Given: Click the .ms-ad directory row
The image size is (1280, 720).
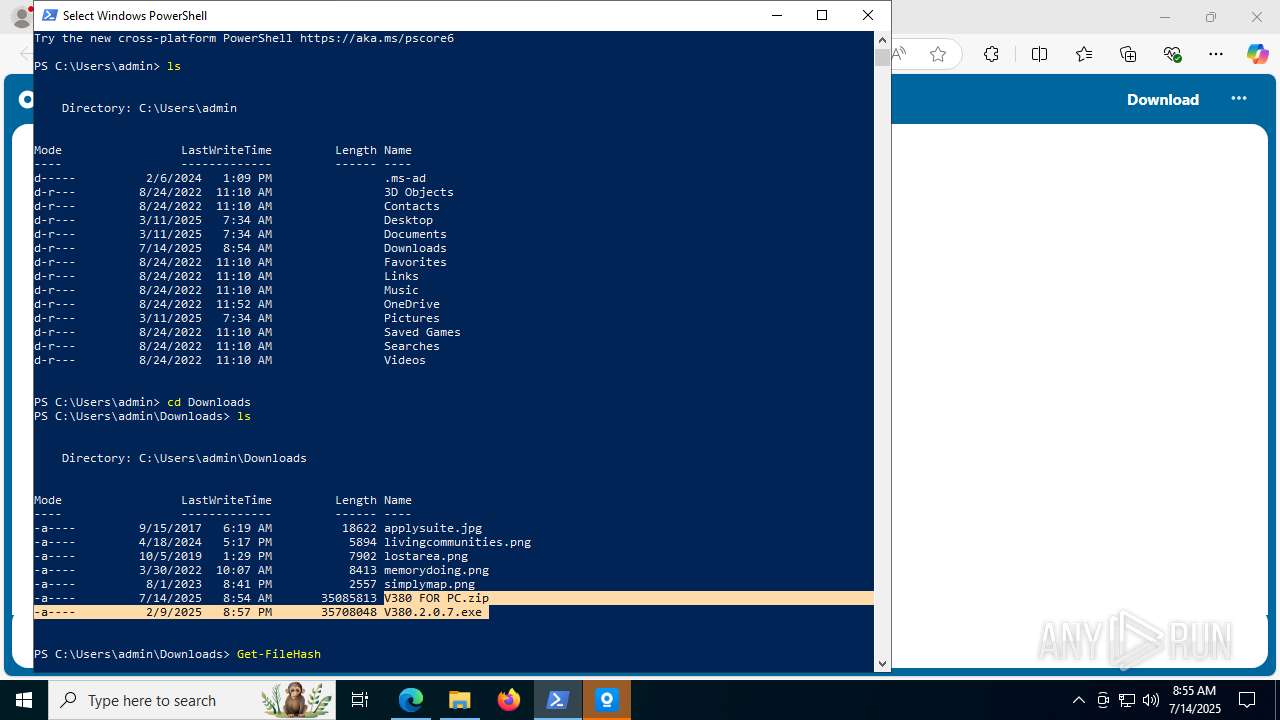Looking at the screenshot, I should pos(230,178).
